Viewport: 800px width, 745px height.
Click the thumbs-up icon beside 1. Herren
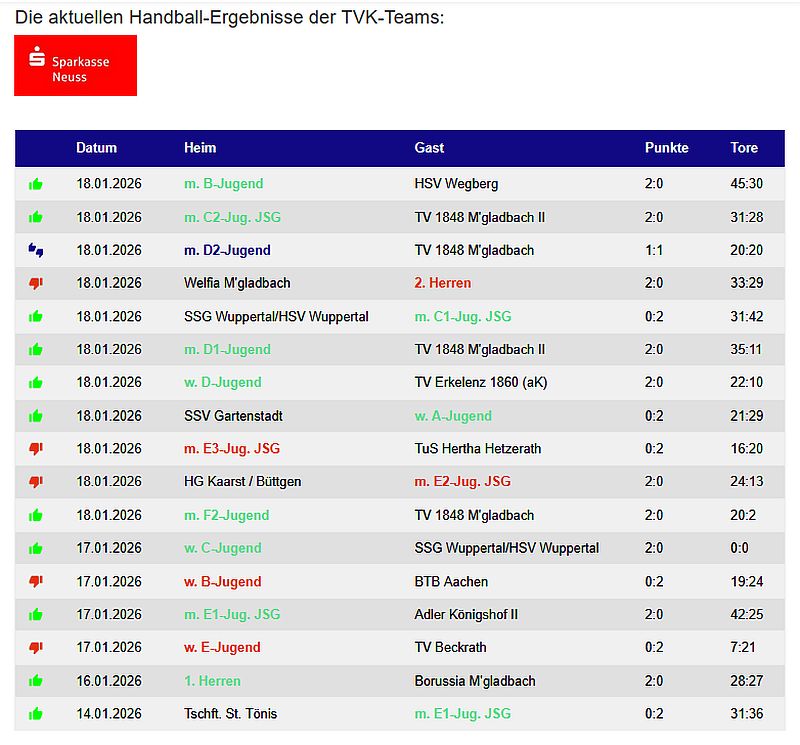point(36,681)
